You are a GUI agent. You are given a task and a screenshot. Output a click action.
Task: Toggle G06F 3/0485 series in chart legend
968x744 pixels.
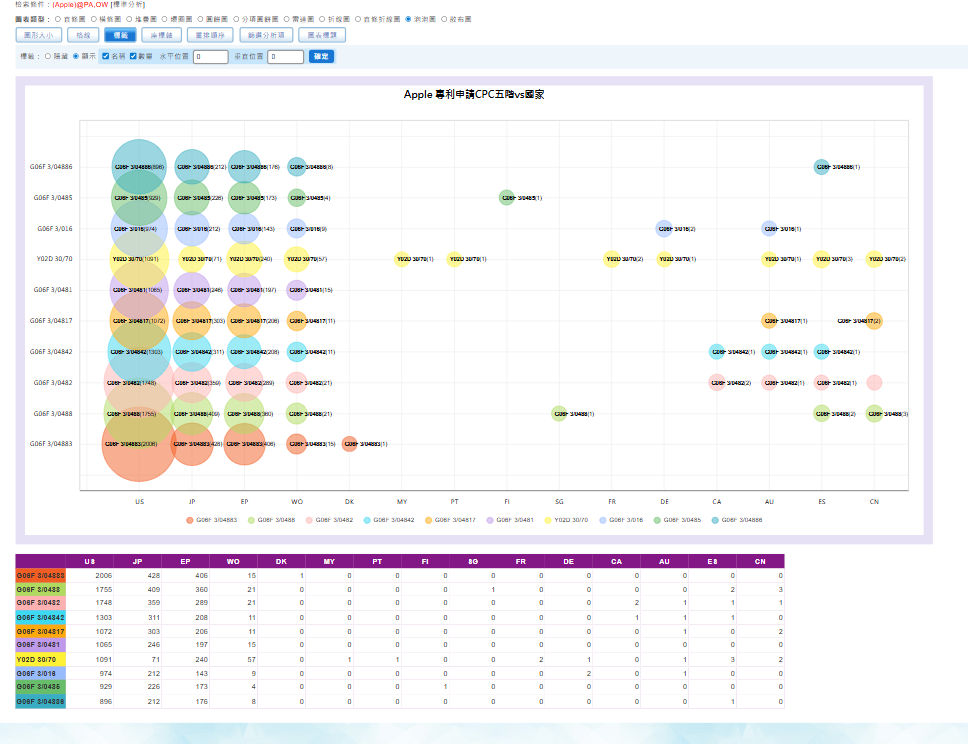677,520
